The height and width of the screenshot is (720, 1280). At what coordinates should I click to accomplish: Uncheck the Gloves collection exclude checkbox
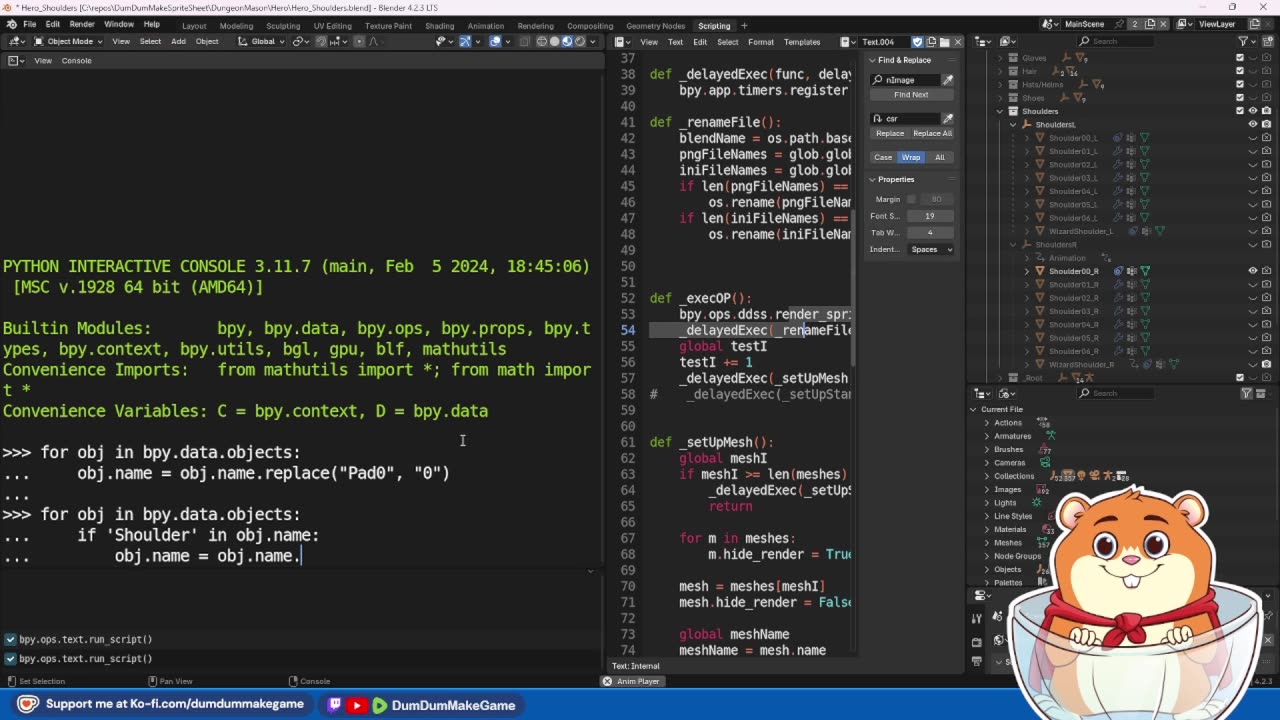[x=1240, y=58]
